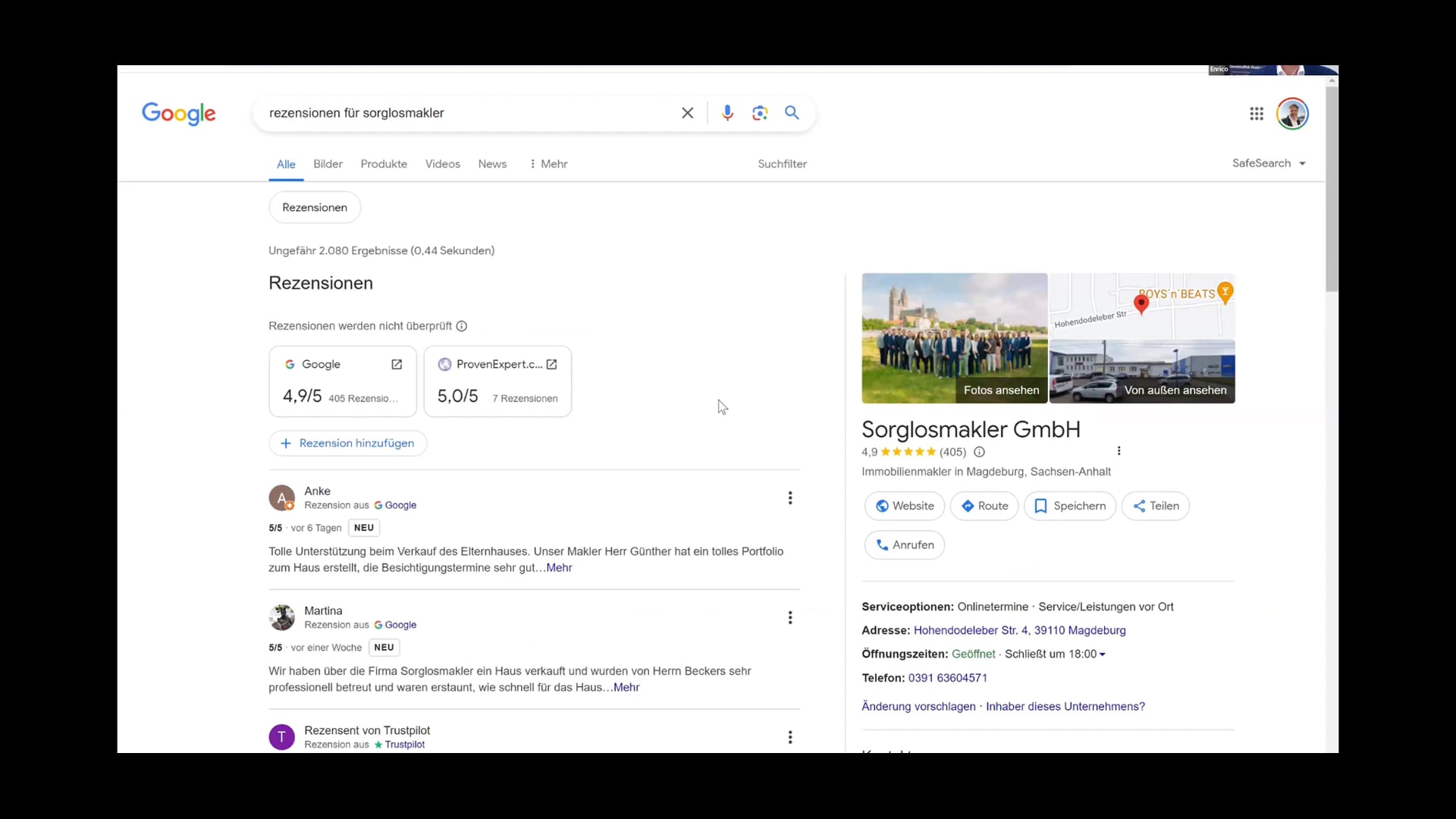Click the 'Sorglosmakler GmbH' title
1456x819 pixels.
971,429
